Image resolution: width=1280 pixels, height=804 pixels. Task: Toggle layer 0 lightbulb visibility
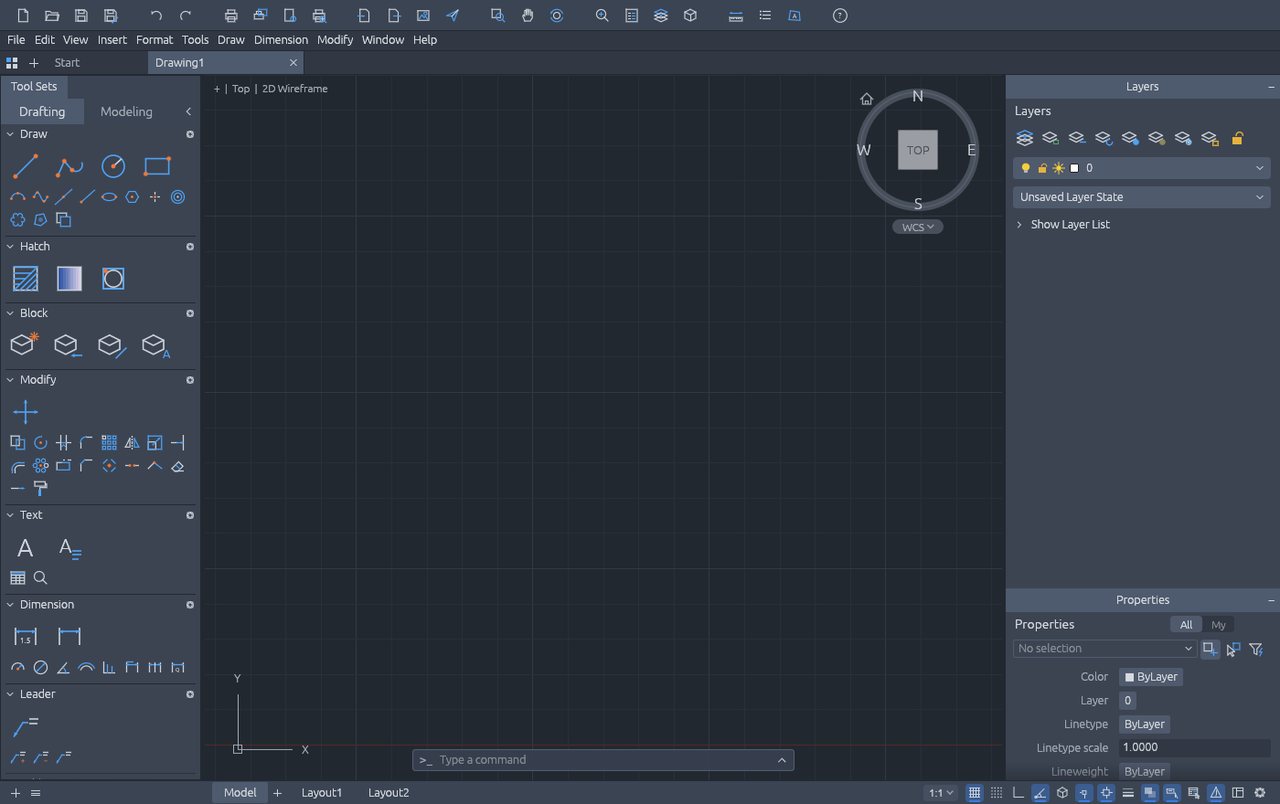1025,168
